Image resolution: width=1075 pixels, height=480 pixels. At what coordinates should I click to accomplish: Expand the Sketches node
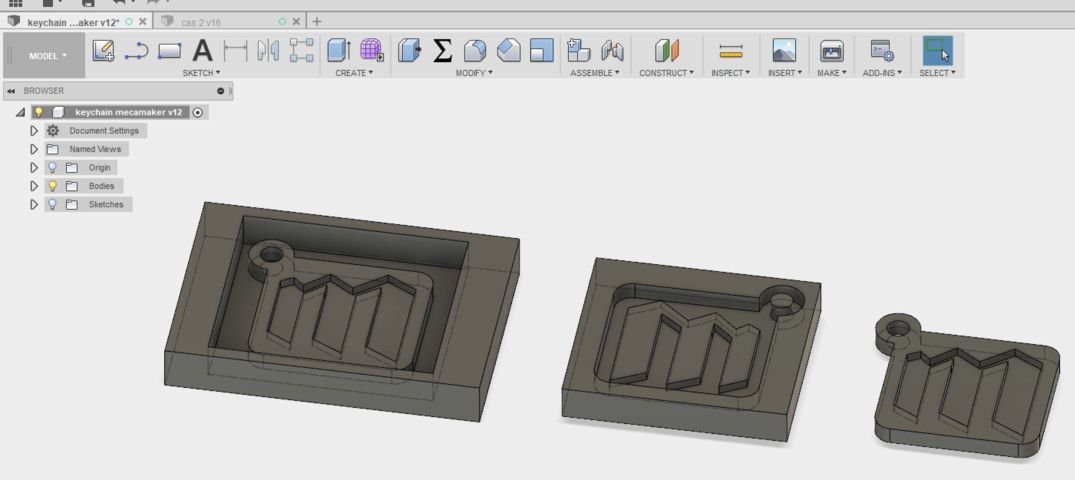coord(34,204)
